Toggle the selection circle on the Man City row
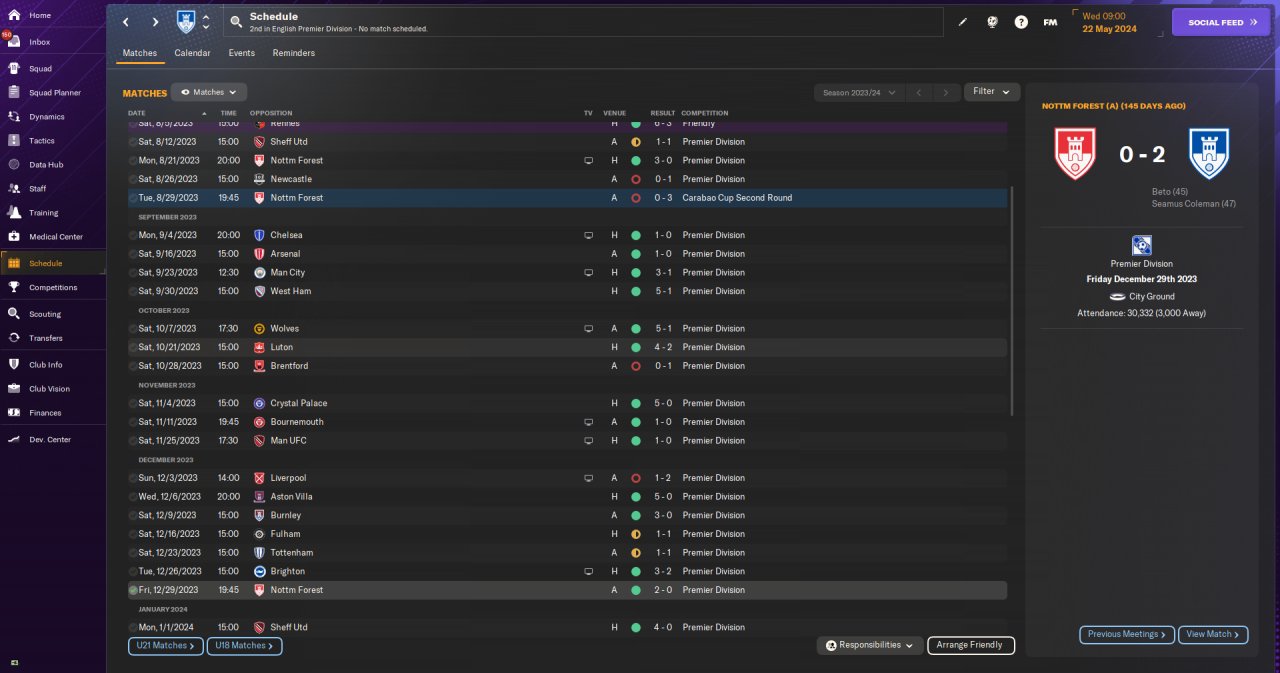The width and height of the screenshot is (1280, 673). point(133,272)
